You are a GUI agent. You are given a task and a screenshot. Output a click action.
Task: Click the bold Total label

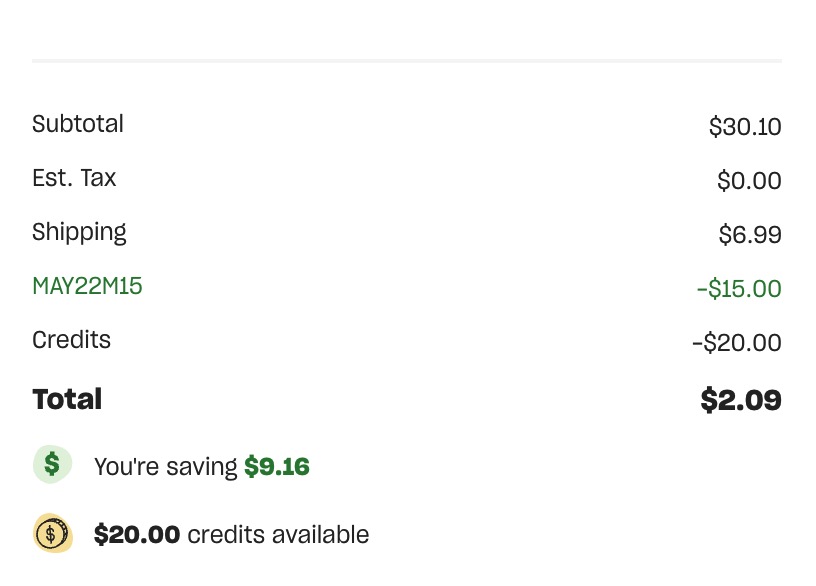pos(67,399)
